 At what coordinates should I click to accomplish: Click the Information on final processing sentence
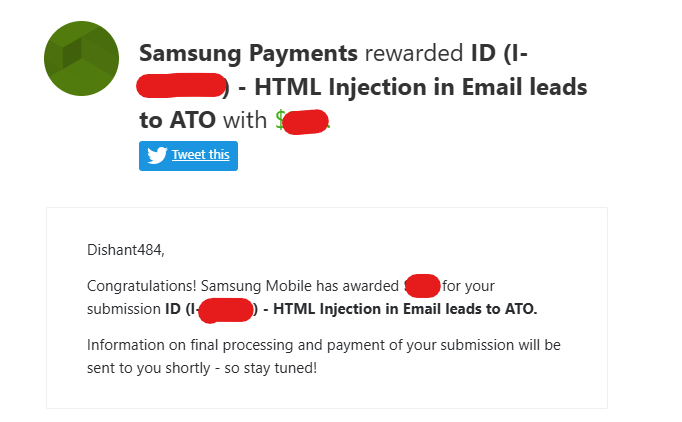(324, 356)
